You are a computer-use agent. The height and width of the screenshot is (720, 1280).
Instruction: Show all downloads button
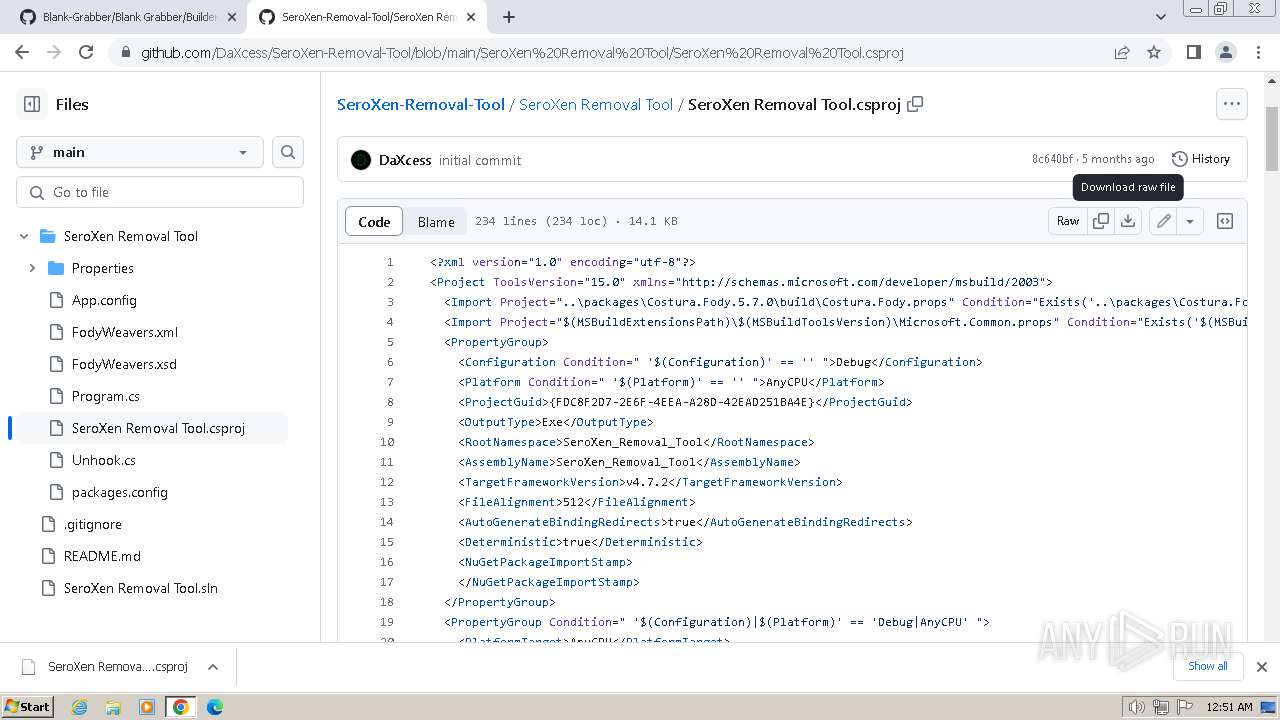1208,666
